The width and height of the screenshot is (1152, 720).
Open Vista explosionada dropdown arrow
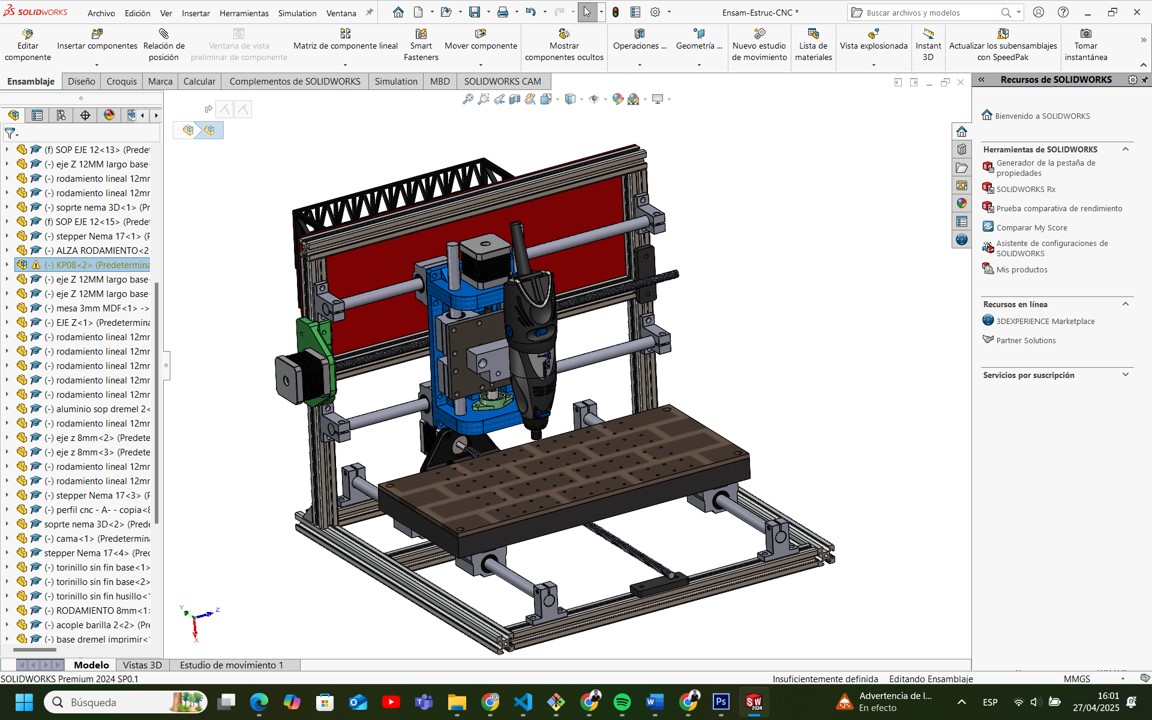(873, 65)
